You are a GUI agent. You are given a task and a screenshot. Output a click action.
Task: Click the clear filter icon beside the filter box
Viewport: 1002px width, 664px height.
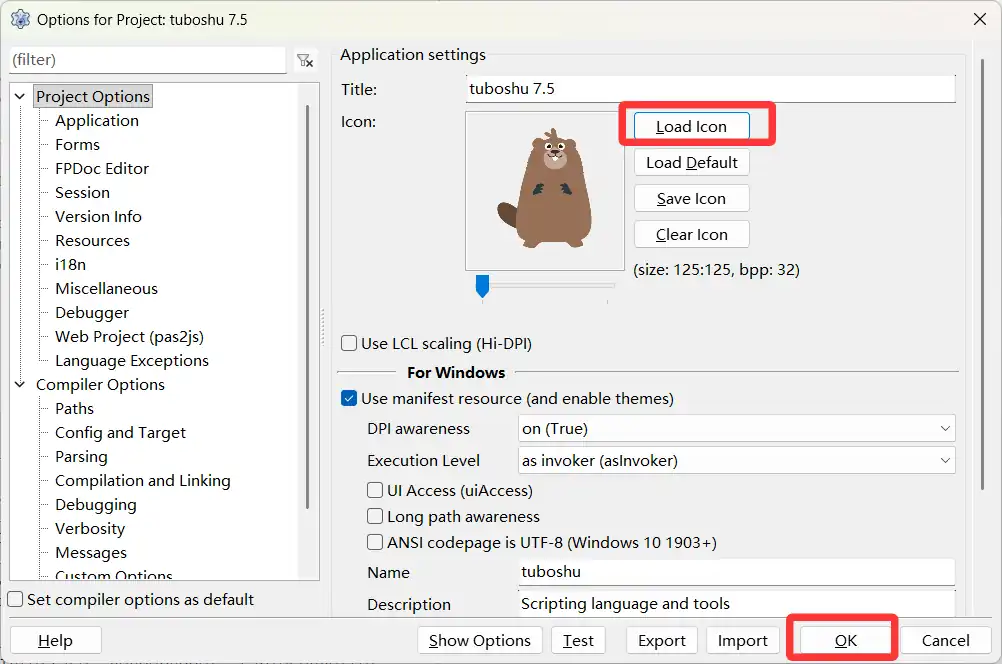(305, 61)
